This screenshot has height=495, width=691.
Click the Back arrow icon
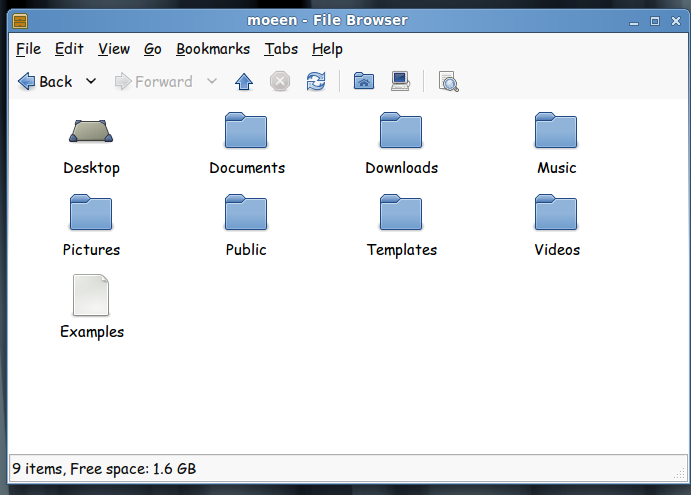(x=26, y=82)
